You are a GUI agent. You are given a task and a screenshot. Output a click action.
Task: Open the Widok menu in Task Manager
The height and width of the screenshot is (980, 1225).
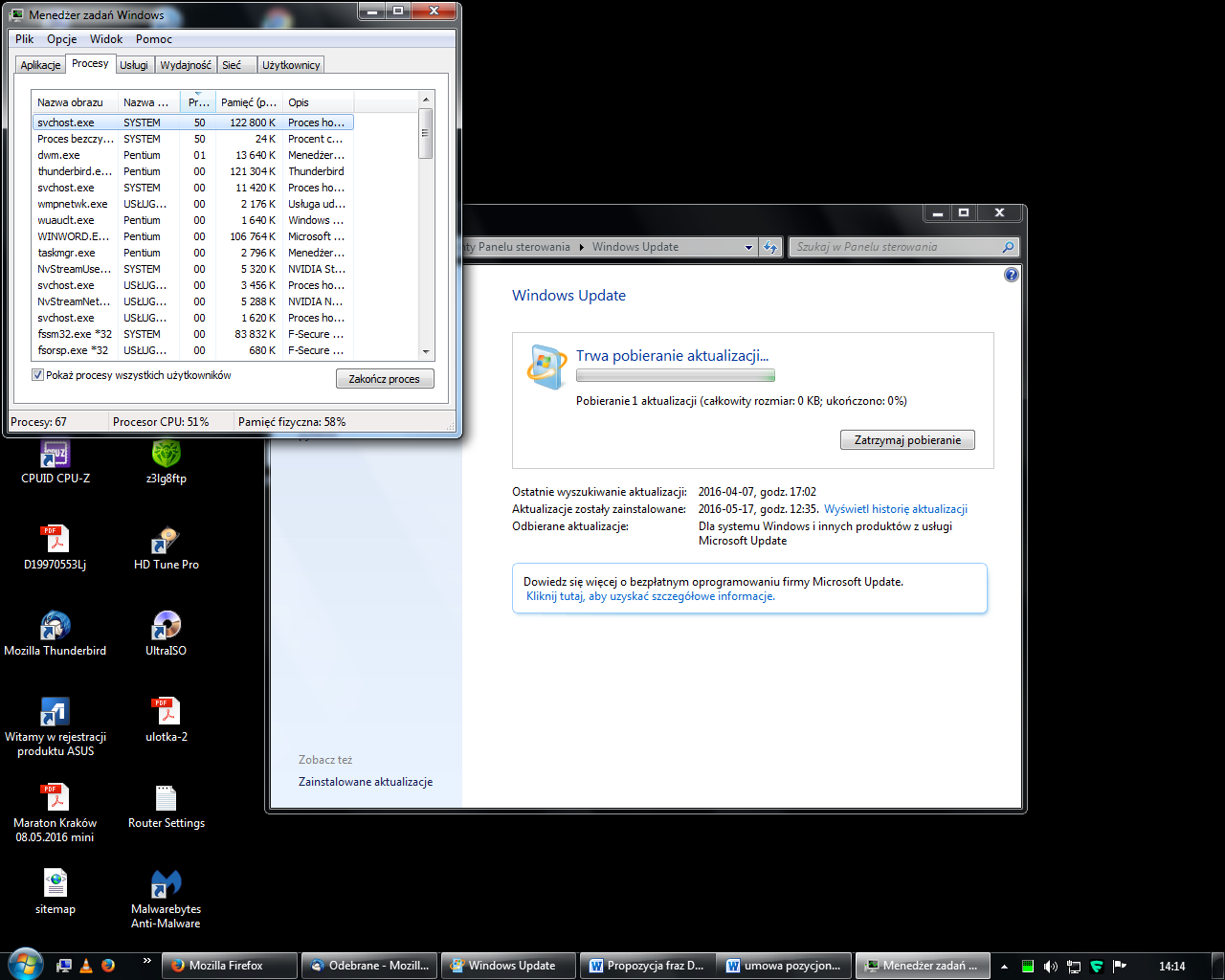(x=106, y=39)
